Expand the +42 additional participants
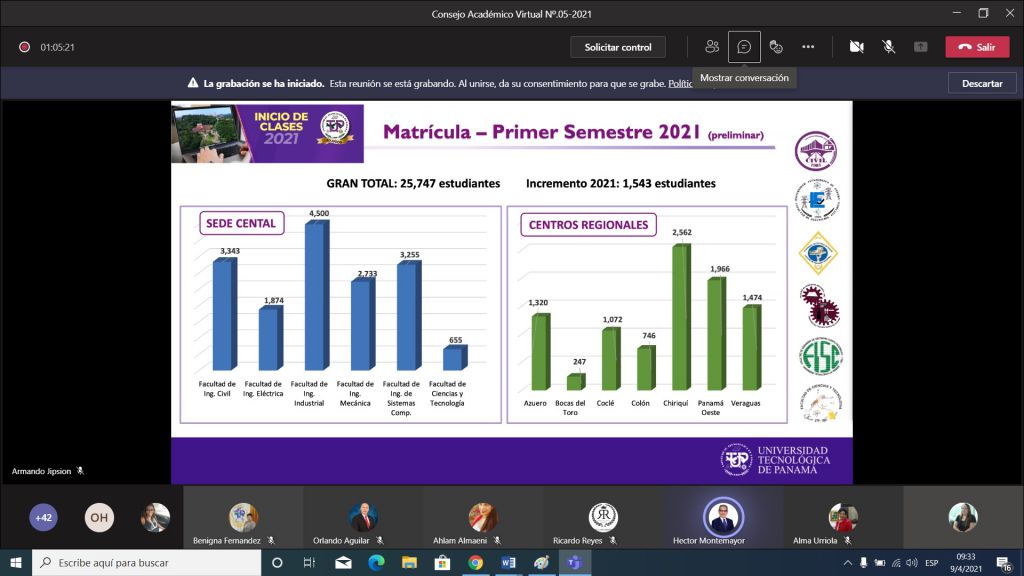This screenshot has width=1024, height=576. 43,517
